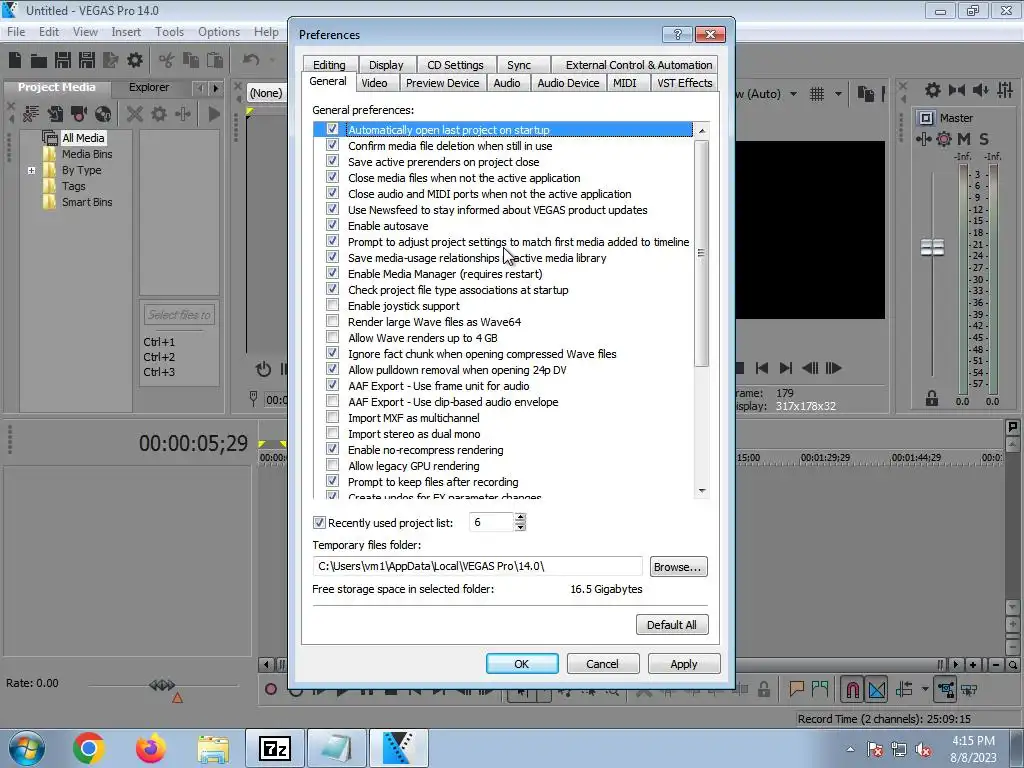The width and height of the screenshot is (1024, 768).
Task: Click the Copy Snapshot icon in the video preview
Action: [865, 94]
